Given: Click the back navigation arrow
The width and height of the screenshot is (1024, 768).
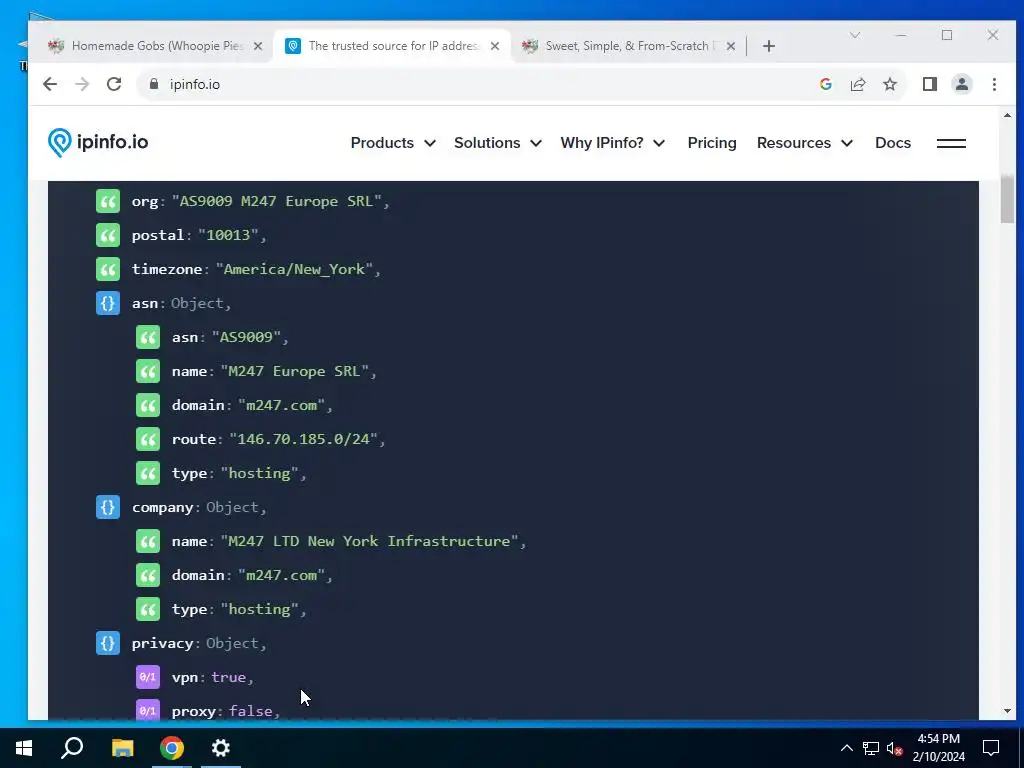Looking at the screenshot, I should (50, 84).
